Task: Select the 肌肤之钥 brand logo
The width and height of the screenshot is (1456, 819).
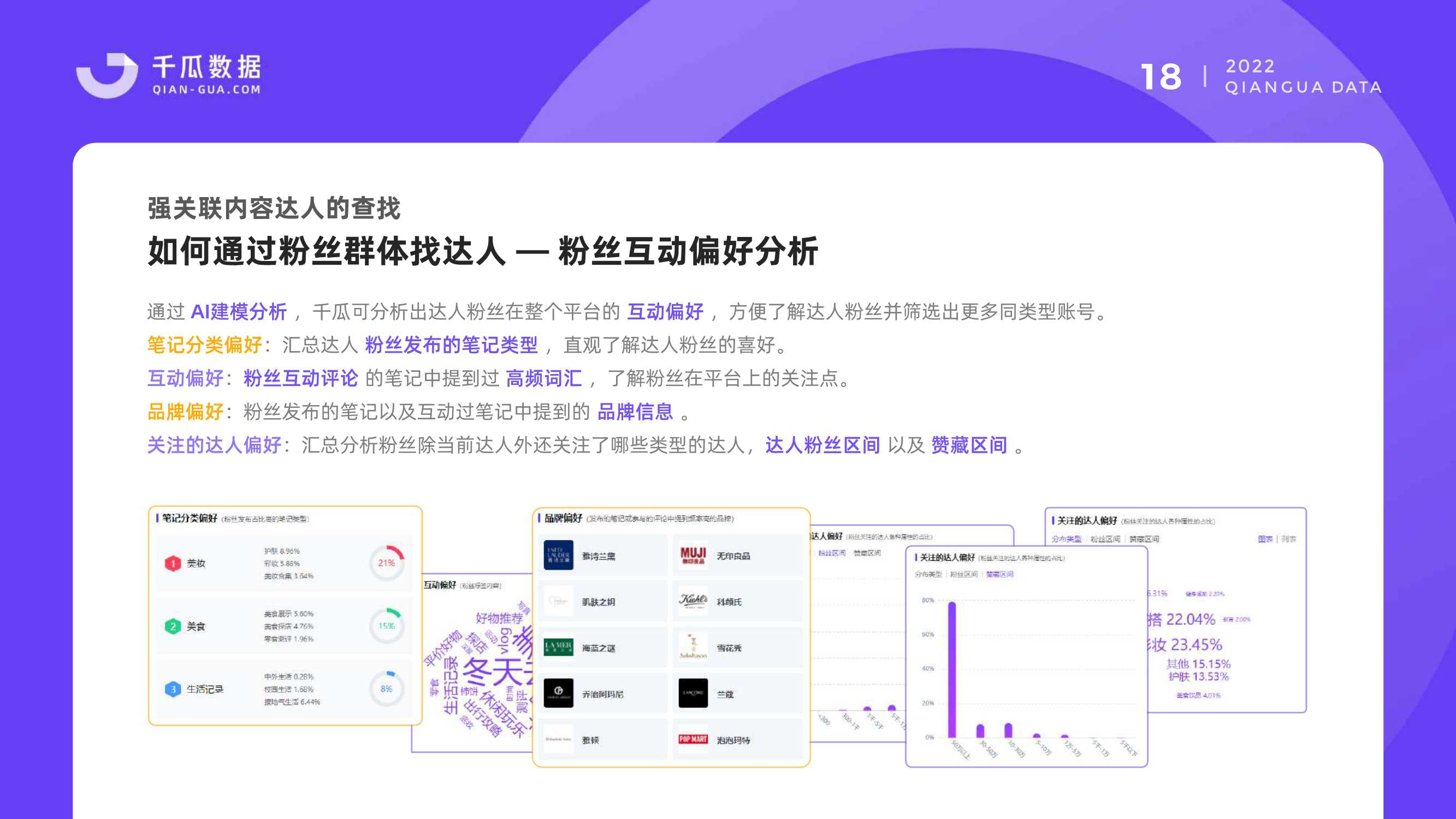Action: (x=559, y=601)
